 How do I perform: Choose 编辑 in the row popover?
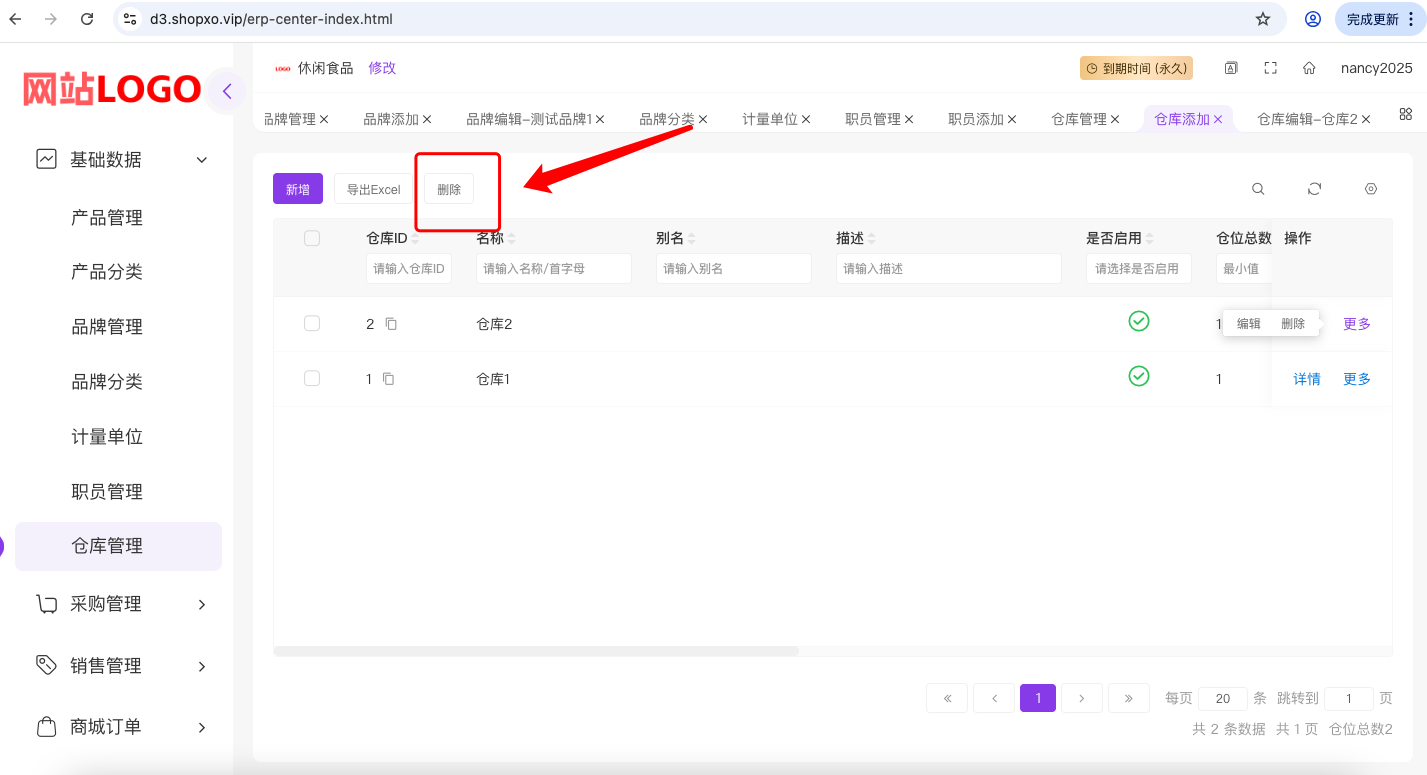(x=1249, y=324)
